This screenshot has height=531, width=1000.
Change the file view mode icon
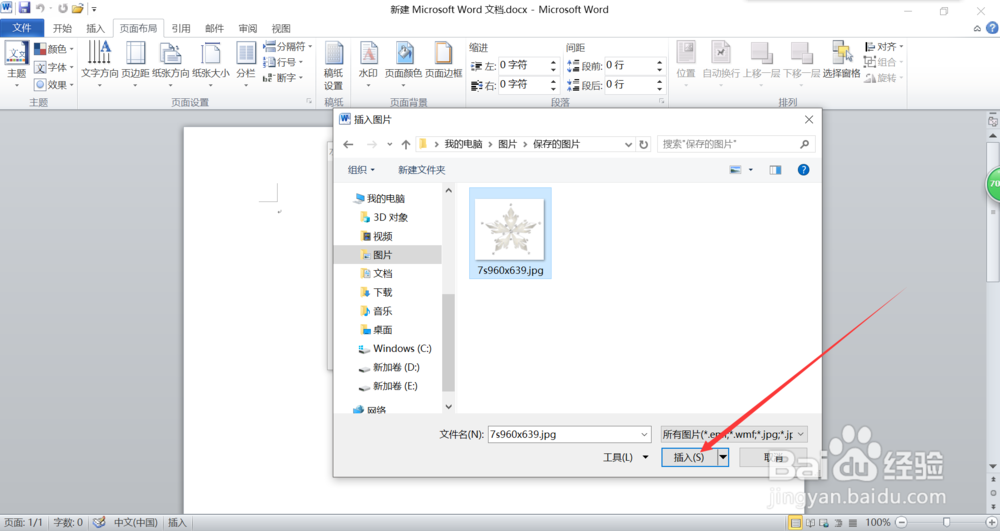(735, 170)
